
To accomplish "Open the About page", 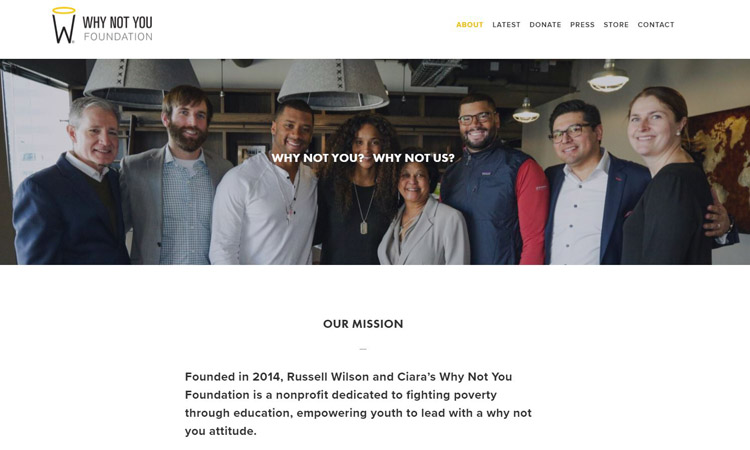I will coord(470,24).
